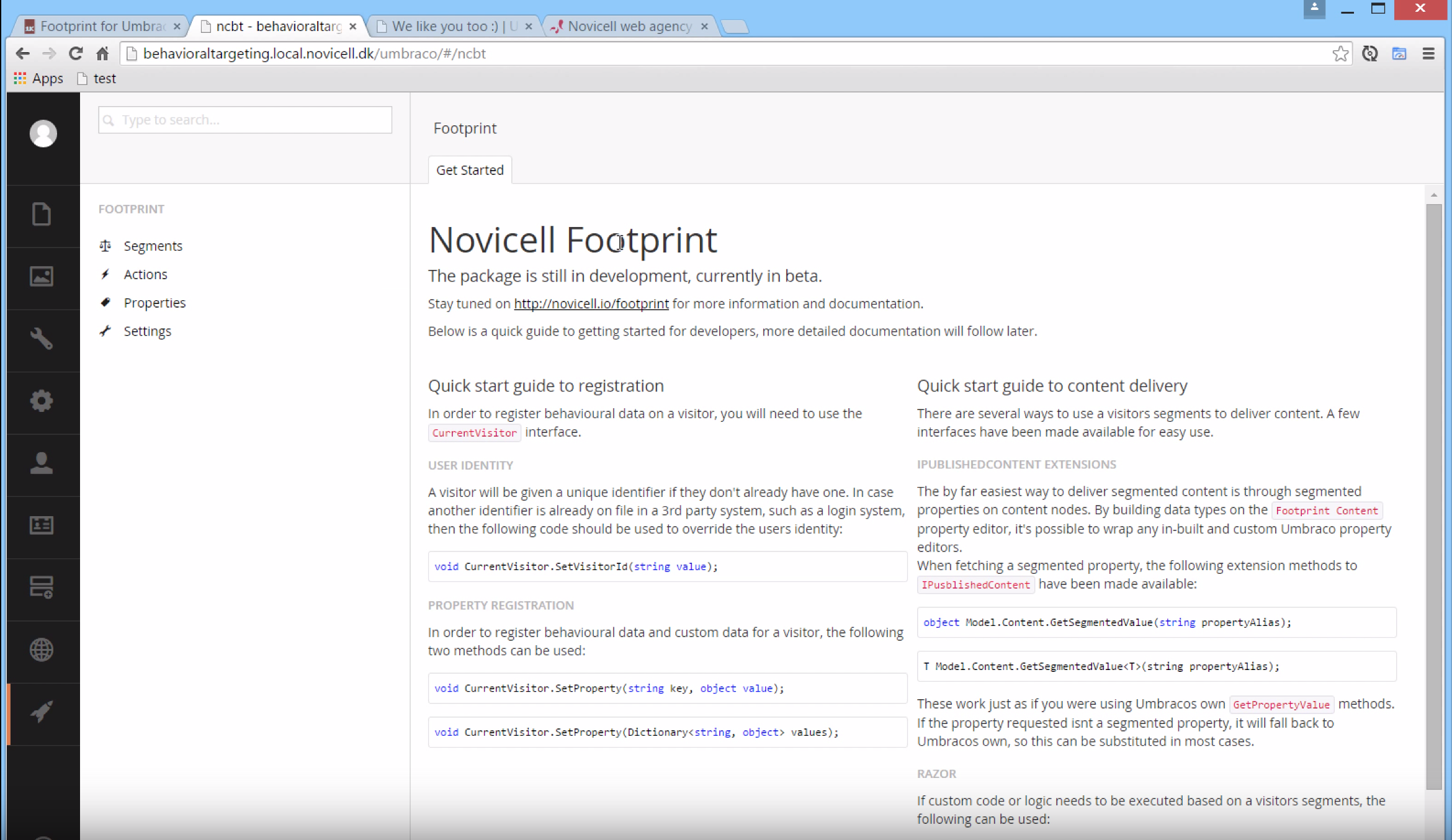Click the CurrentVisitor code label
Screen dimensions: 1452x840
point(474,433)
